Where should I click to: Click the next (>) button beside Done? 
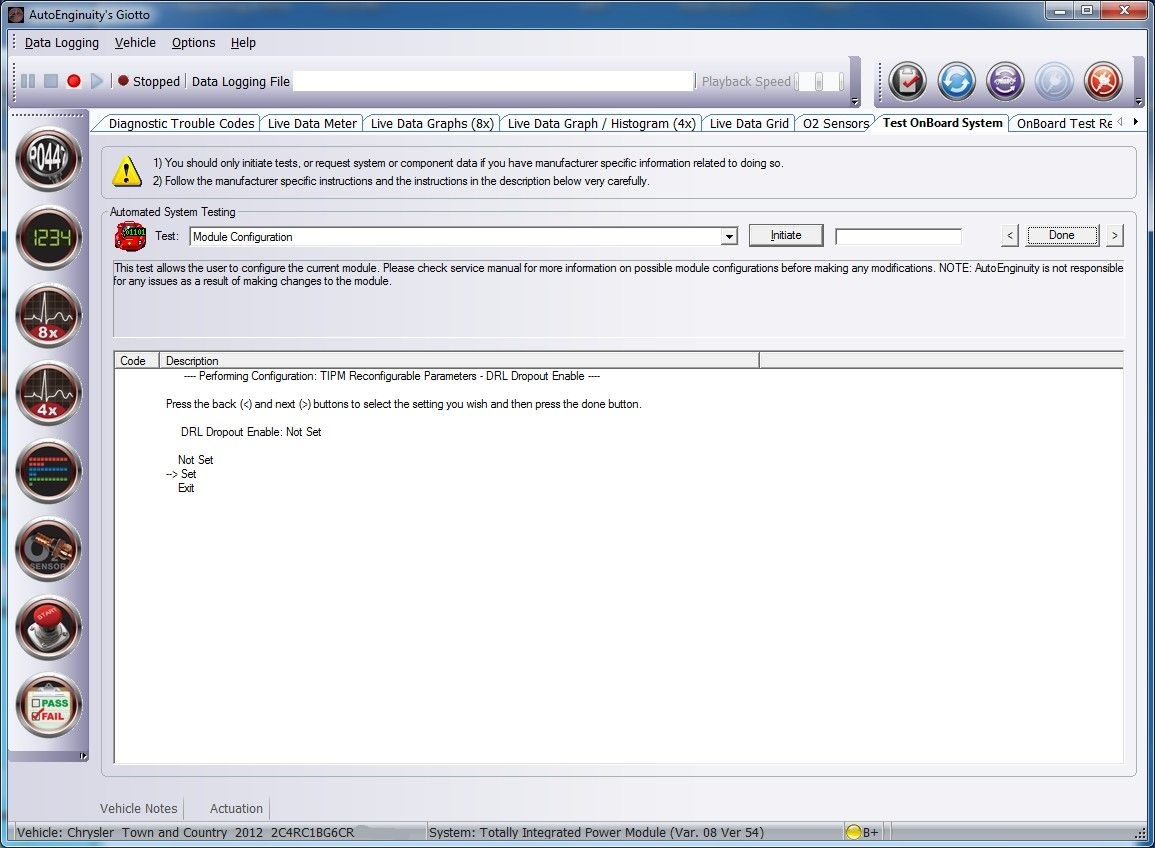tap(1114, 236)
